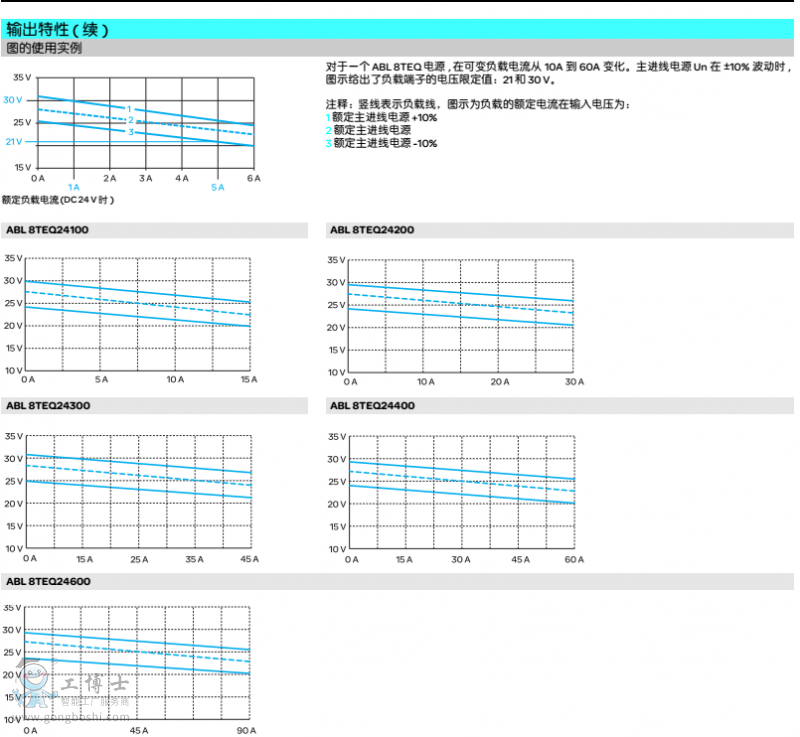
Task: Click the ABL 8TEQ24200 chart title
Action: pyautogui.click(x=372, y=230)
